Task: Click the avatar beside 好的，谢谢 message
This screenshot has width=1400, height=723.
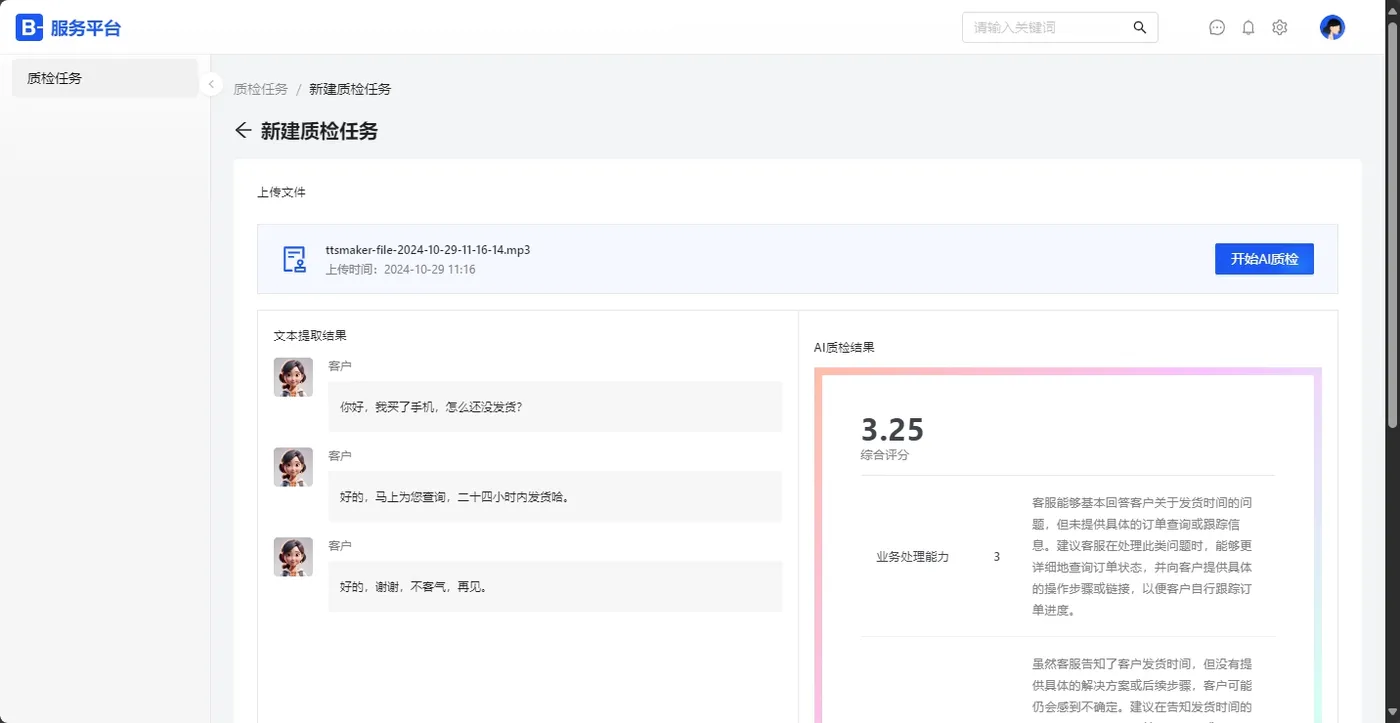Action: click(293, 557)
